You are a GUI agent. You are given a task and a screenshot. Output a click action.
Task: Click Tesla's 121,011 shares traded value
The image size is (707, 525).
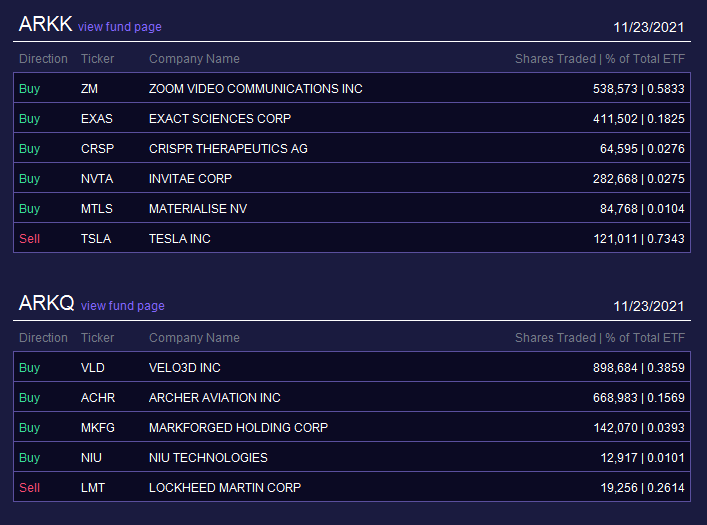point(615,239)
